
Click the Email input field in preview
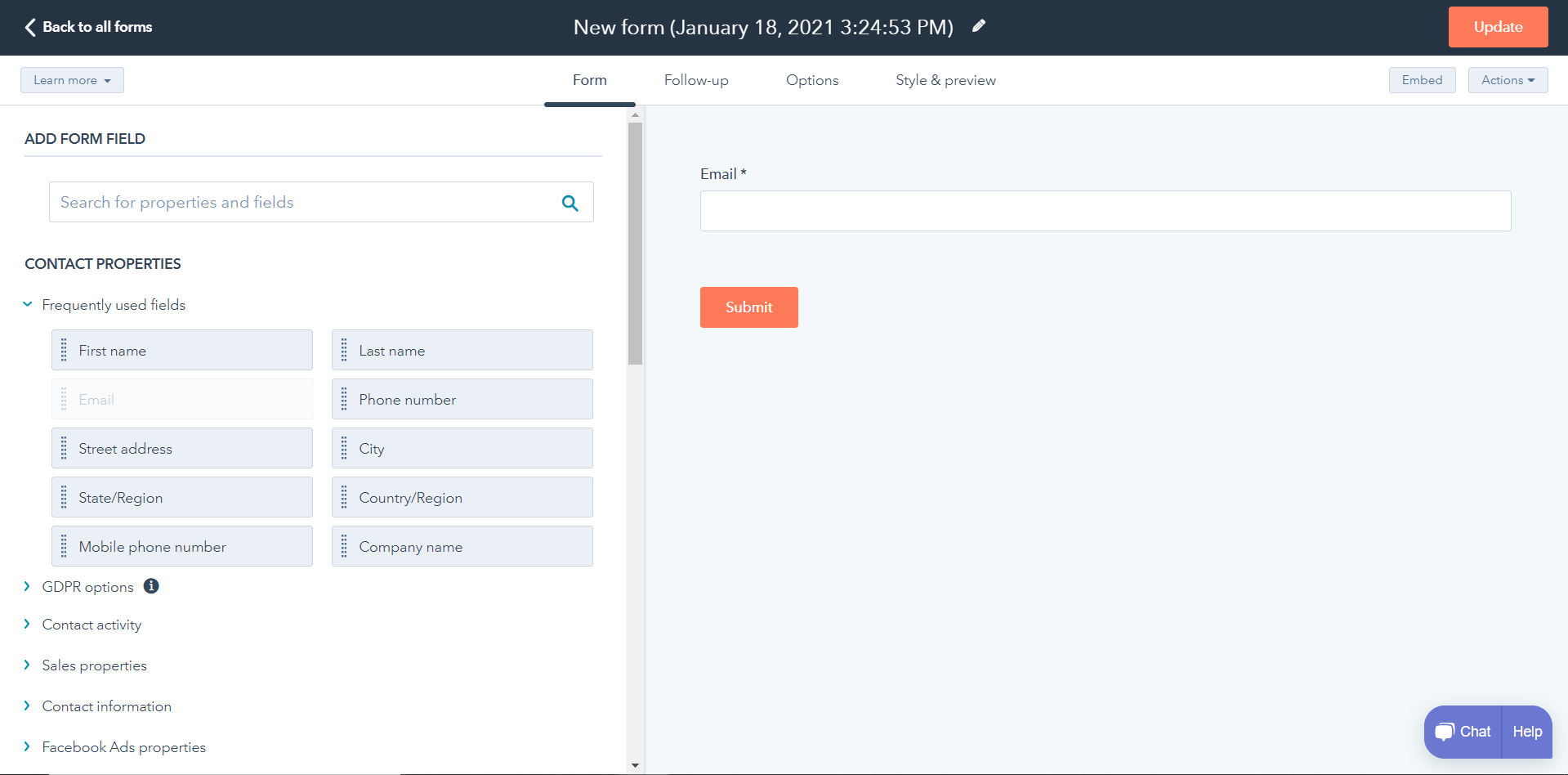1105,211
